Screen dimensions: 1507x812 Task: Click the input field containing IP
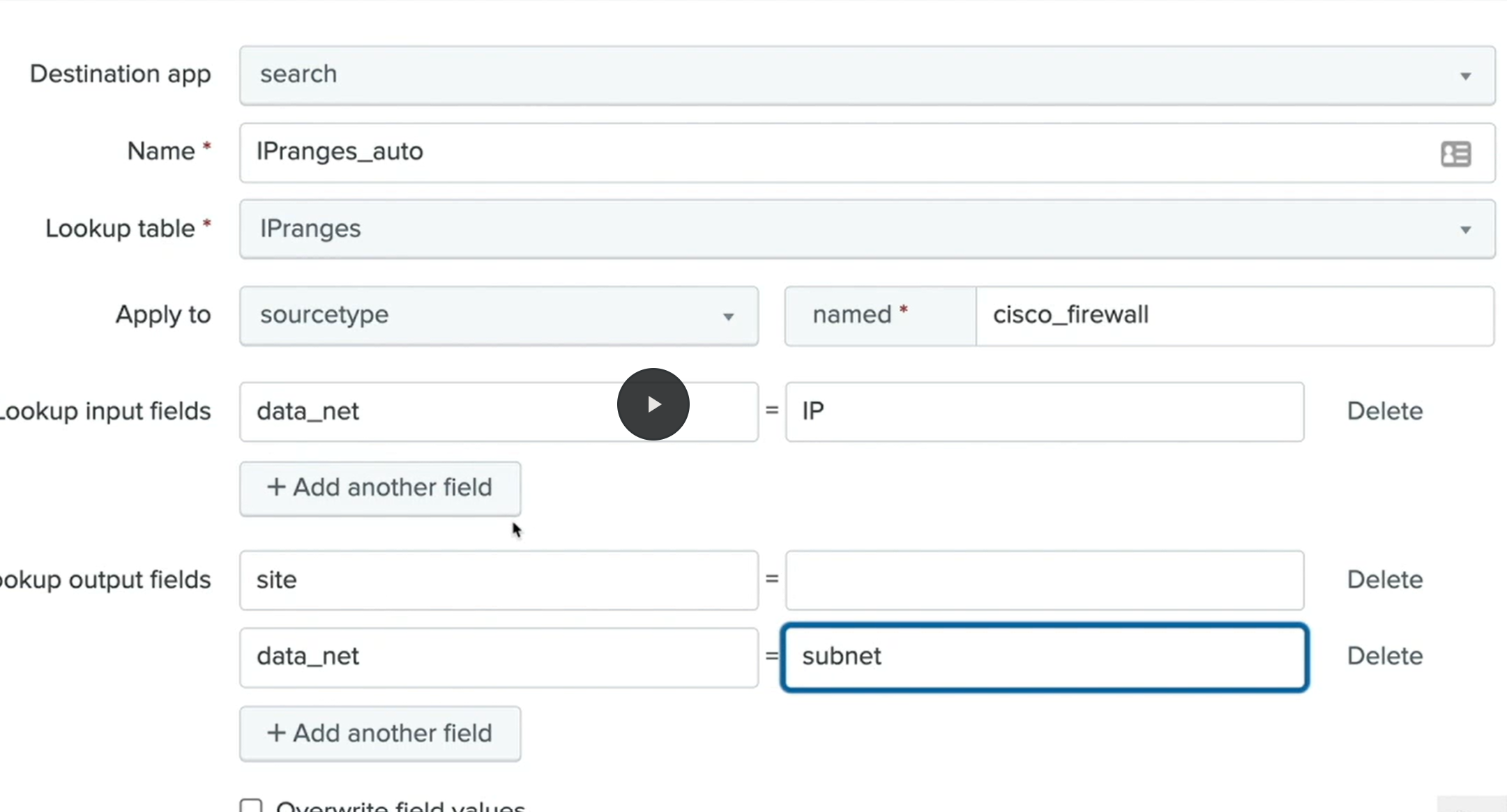1044,411
